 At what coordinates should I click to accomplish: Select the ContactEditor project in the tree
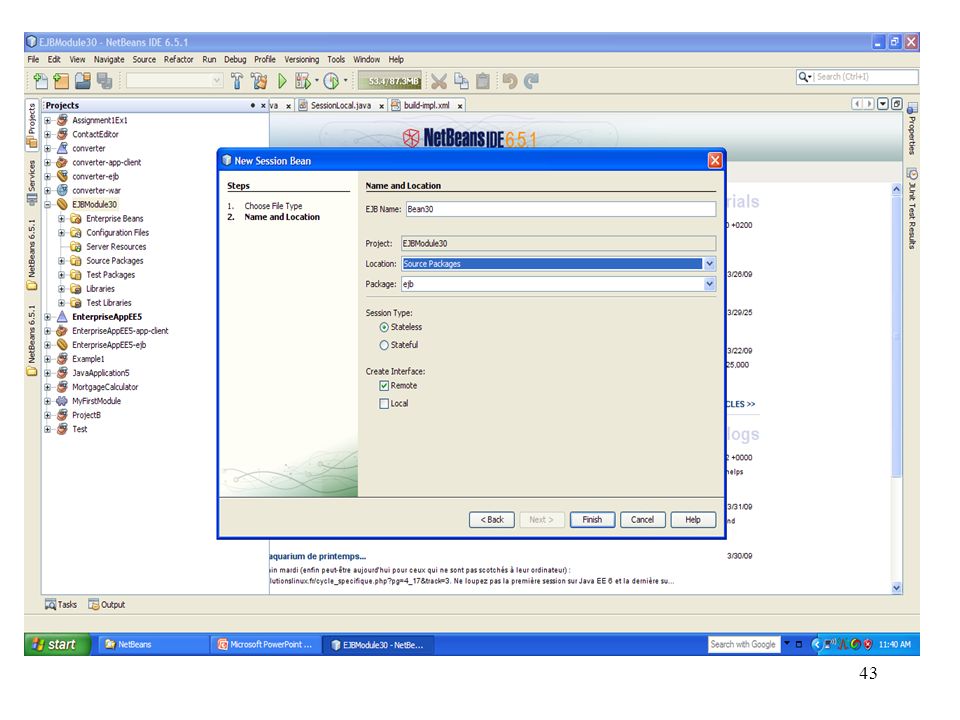pos(96,134)
